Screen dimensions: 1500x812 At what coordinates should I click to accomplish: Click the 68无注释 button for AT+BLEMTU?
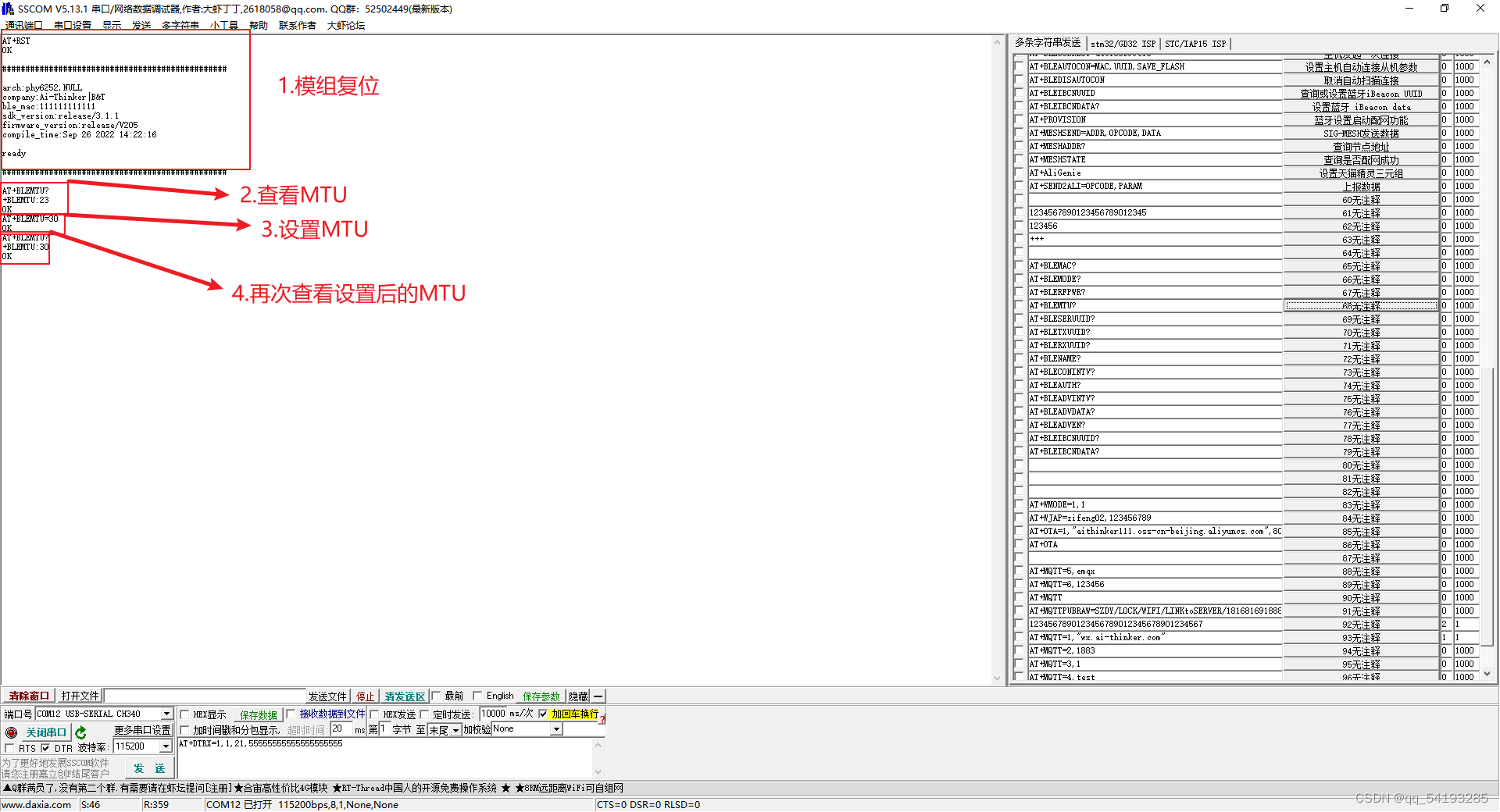(x=1361, y=305)
